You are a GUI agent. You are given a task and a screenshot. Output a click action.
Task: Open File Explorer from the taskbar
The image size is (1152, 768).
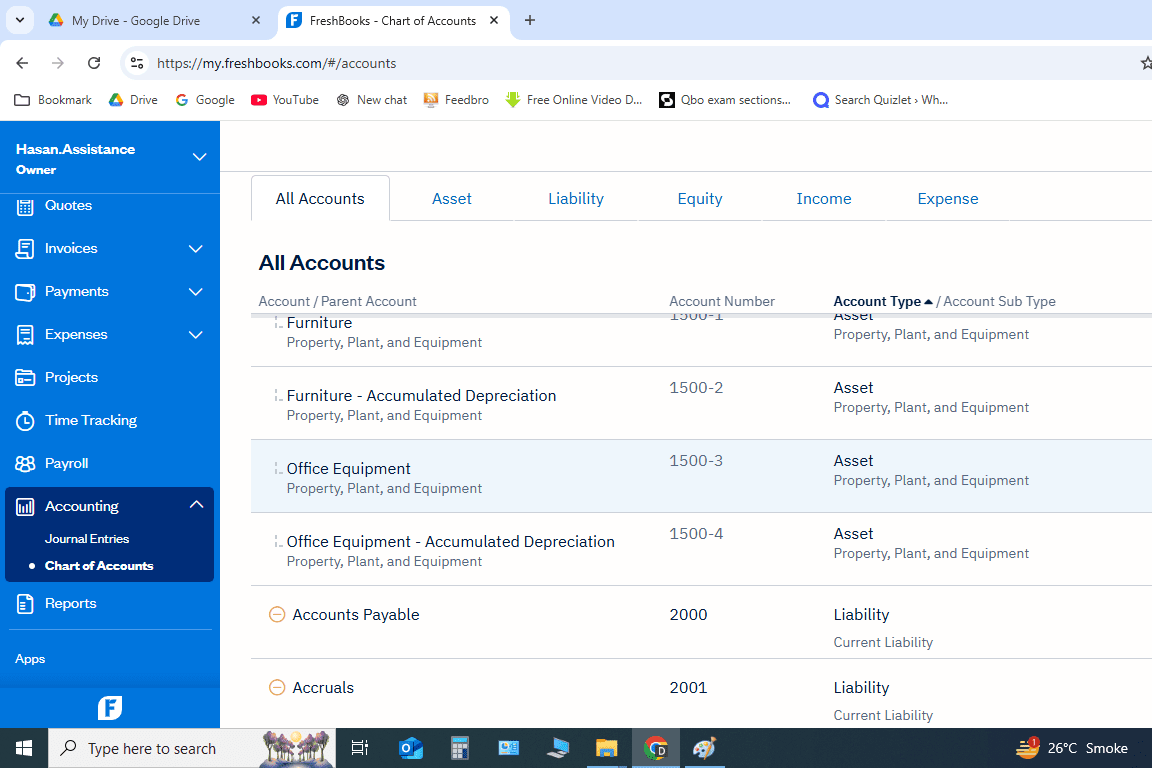coord(606,748)
